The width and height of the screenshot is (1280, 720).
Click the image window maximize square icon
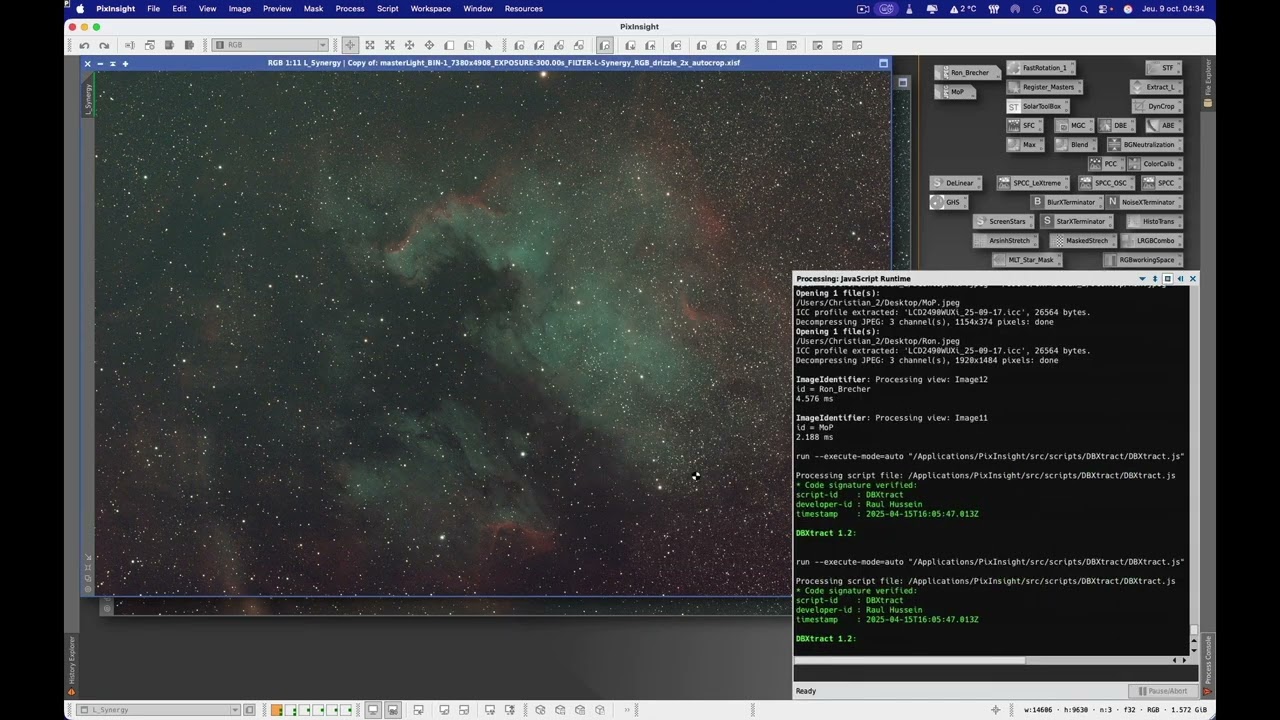tap(883, 63)
